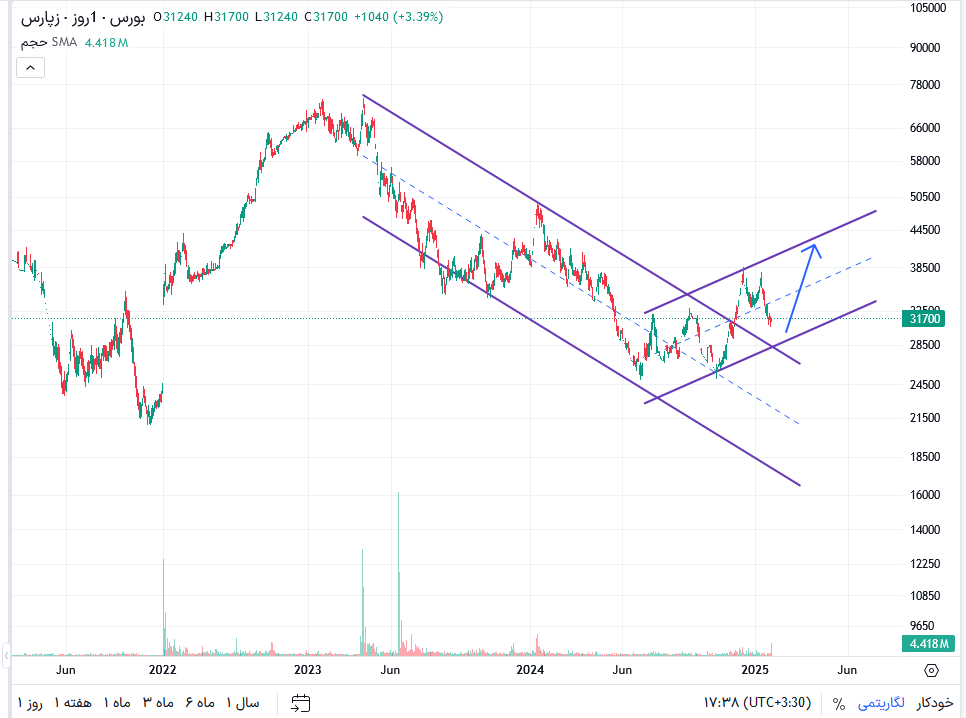This screenshot has width=966, height=718.
Task: Open the timezone menu showing UTC+3:30
Action: pyautogui.click(x=757, y=703)
